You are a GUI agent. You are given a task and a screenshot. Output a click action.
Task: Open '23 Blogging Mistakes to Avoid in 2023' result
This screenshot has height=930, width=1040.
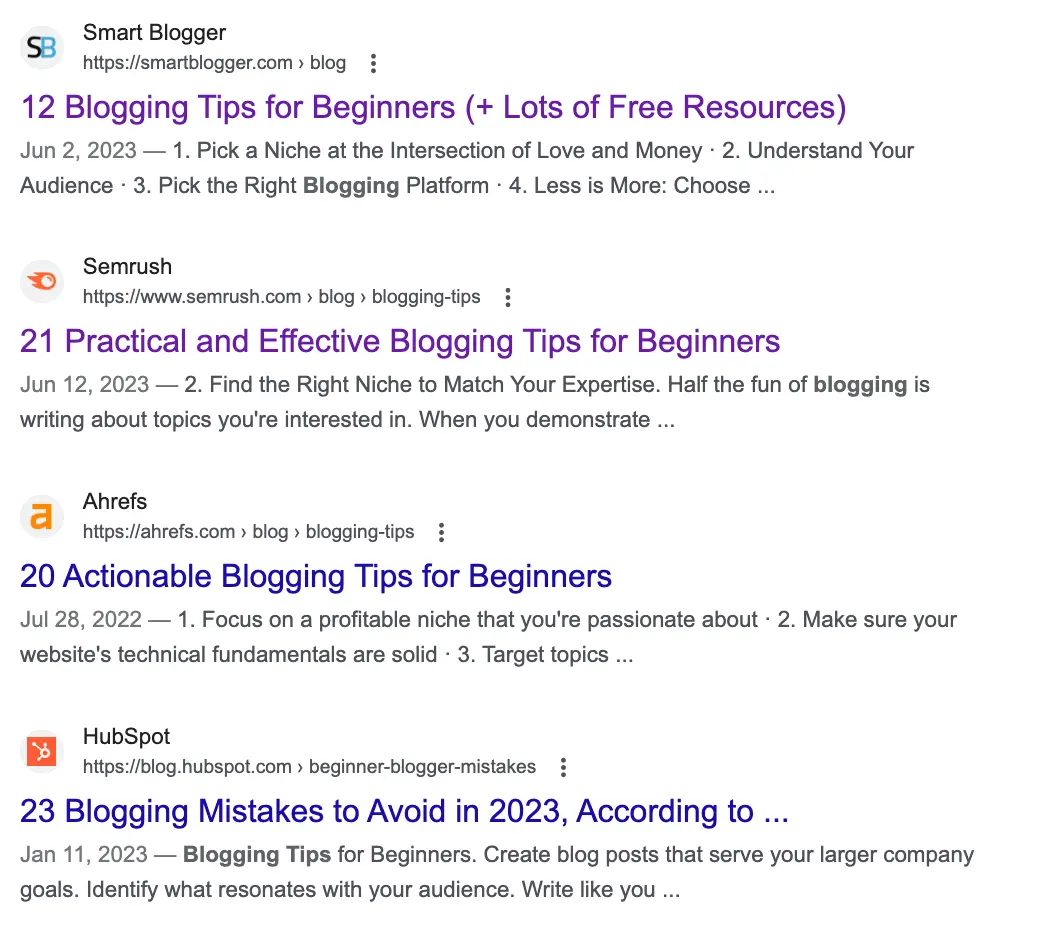pos(405,811)
